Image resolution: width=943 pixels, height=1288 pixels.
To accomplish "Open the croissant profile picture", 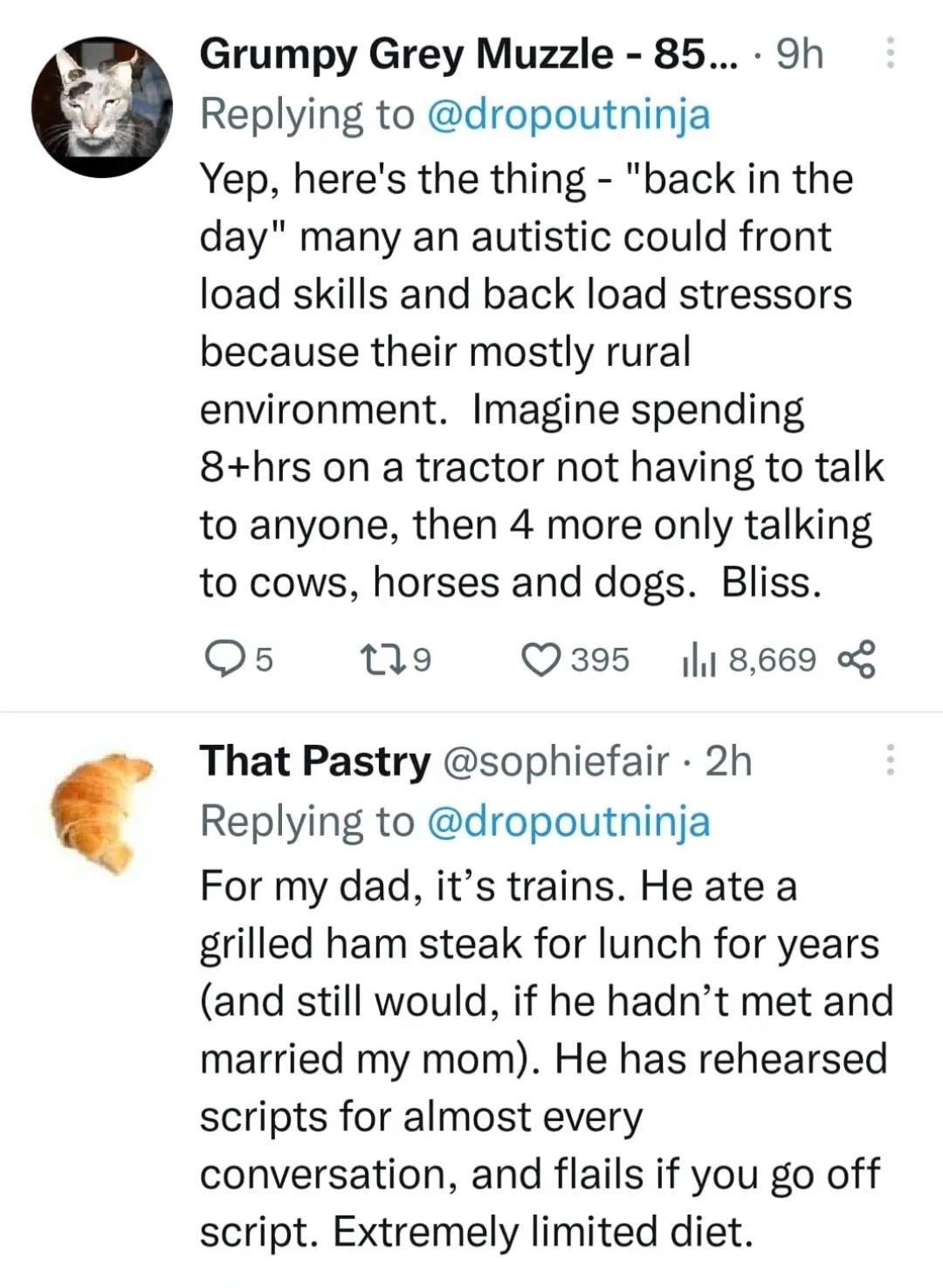I will 99,812.
